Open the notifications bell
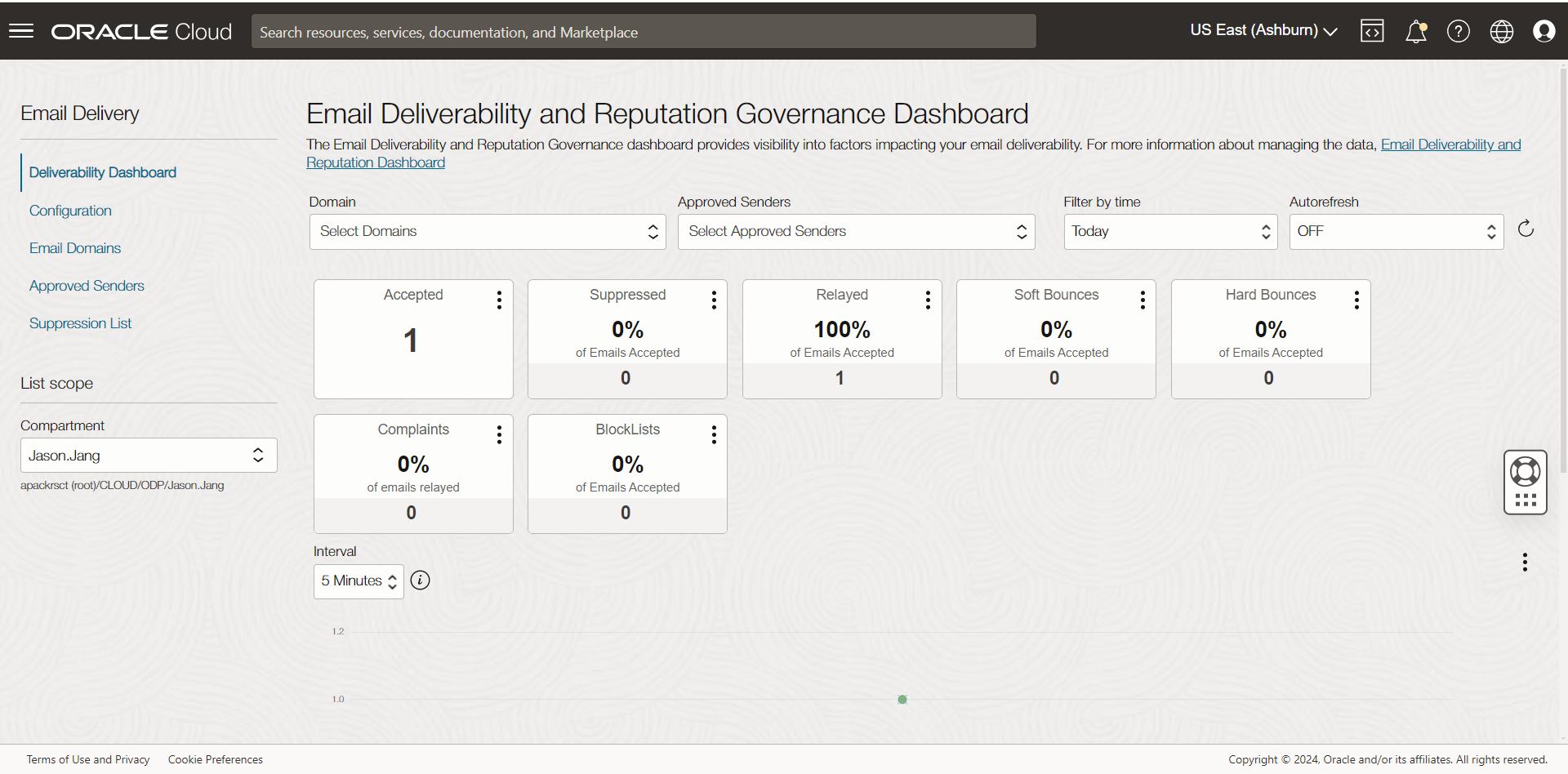This screenshot has height=774, width=1568. point(1415,31)
